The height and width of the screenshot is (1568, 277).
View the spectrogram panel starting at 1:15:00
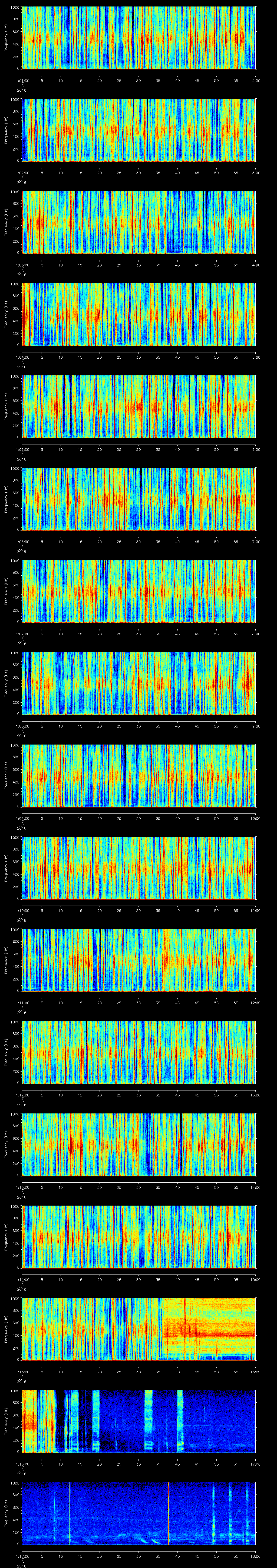pos(138,1329)
